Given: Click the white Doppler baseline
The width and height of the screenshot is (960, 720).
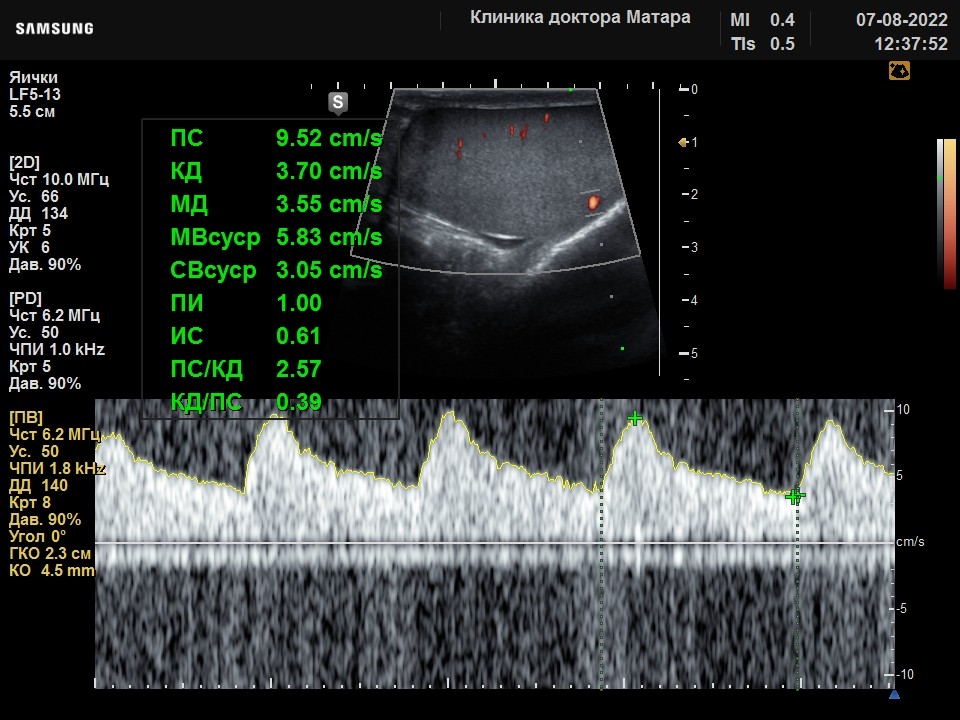Looking at the screenshot, I should click(x=494, y=543).
